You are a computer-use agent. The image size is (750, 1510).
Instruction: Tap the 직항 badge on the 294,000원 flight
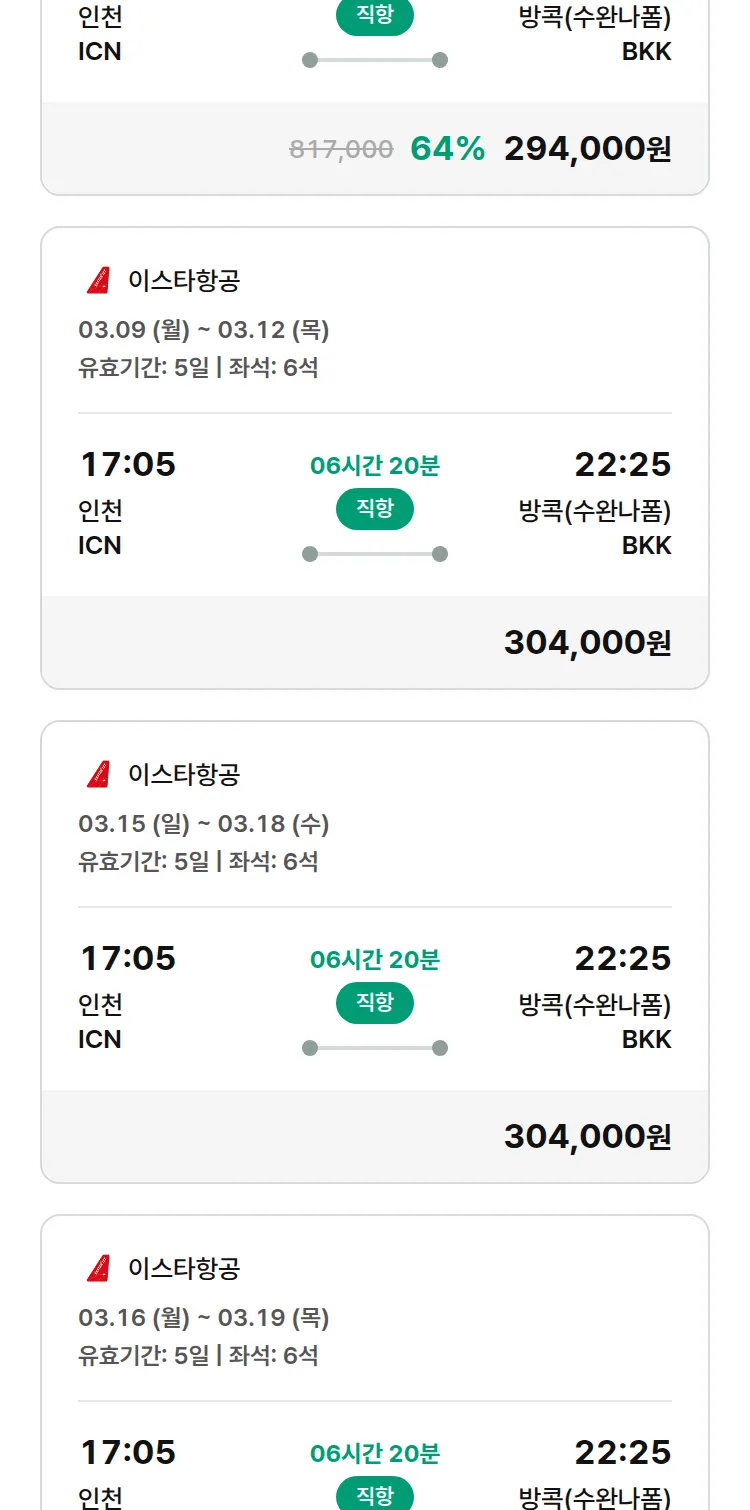375,16
